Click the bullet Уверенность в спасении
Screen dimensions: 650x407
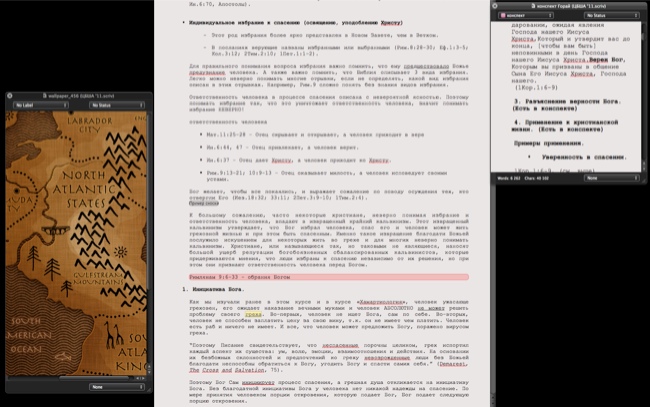click(x=584, y=157)
